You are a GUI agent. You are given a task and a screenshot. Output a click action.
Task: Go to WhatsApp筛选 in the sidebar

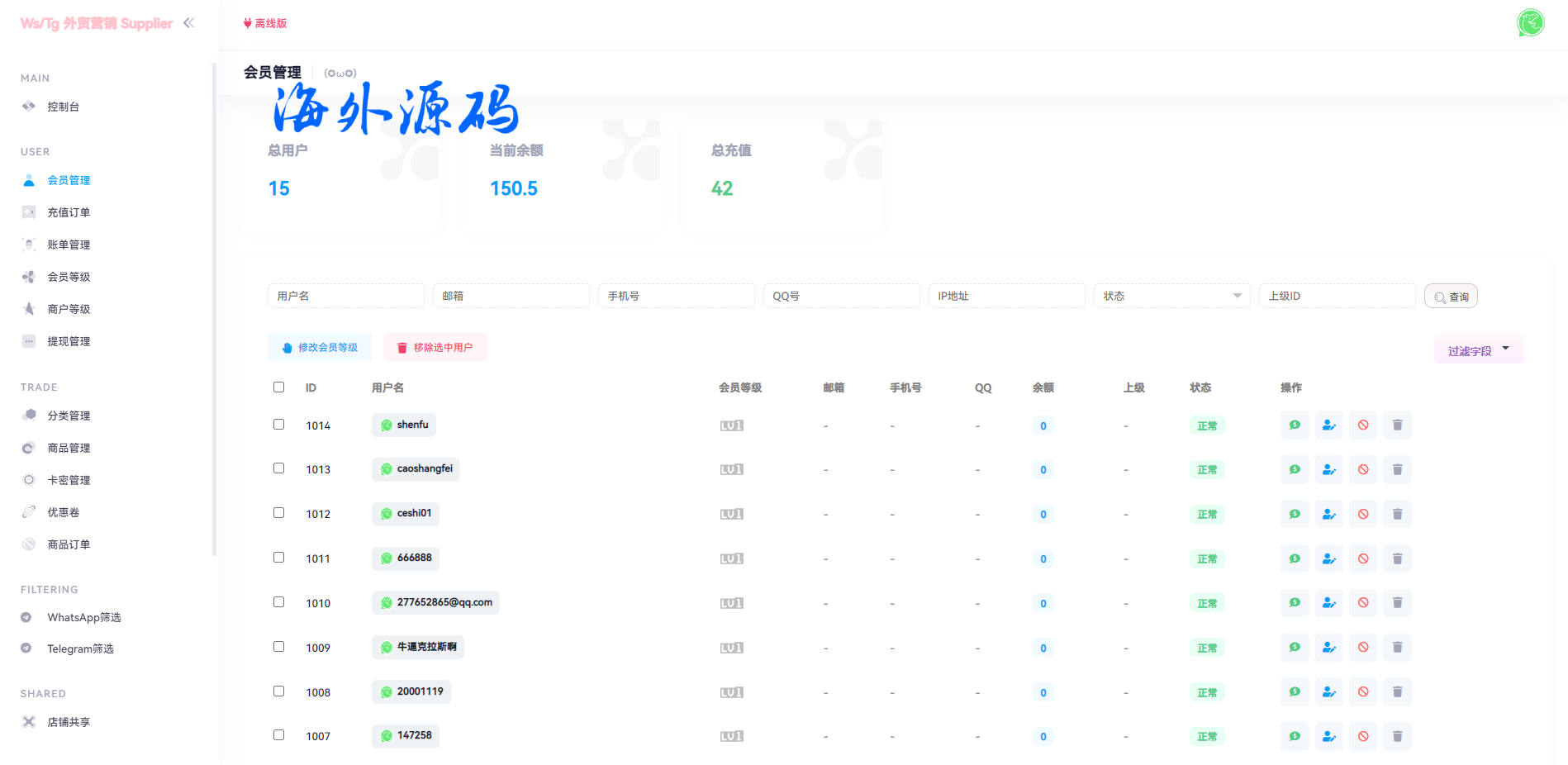tap(83, 617)
